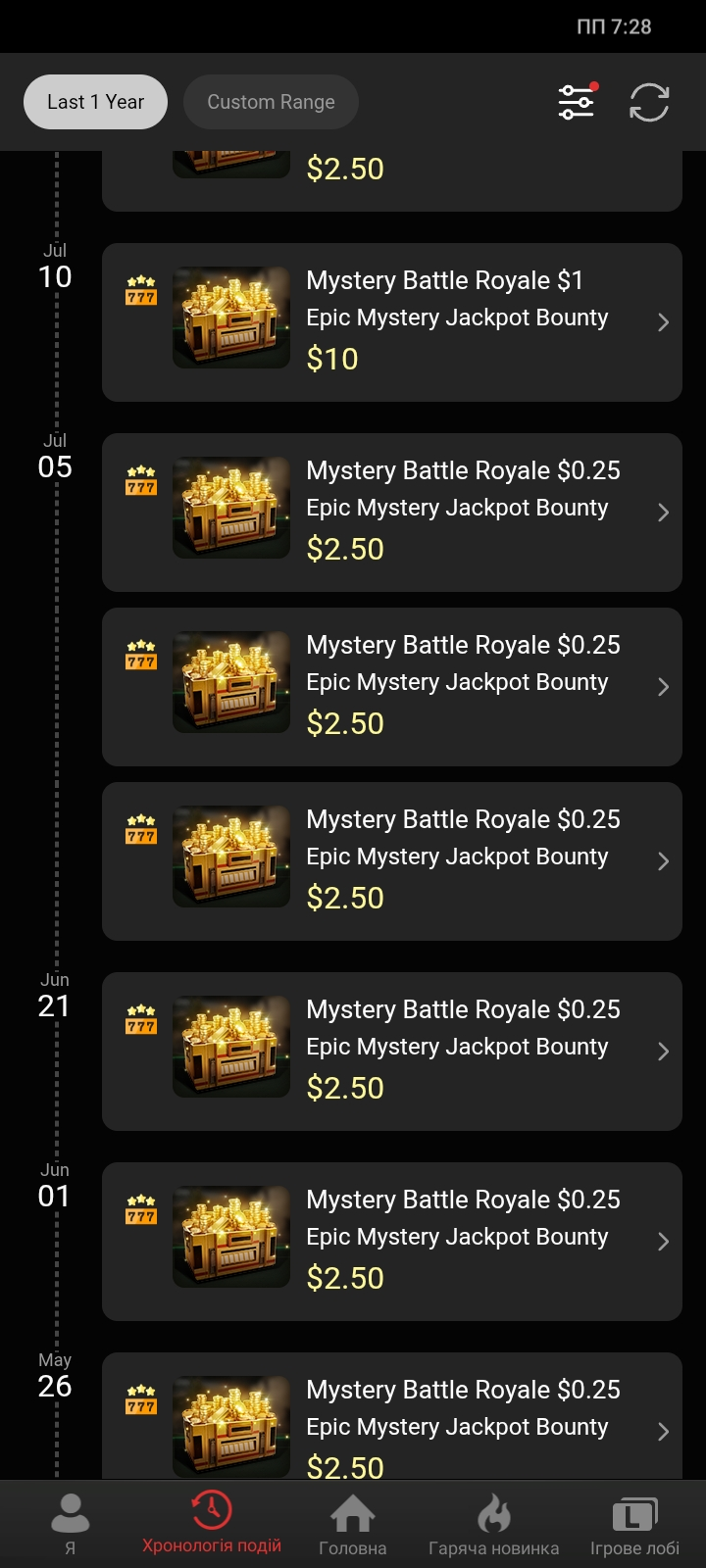
Task: Select the Jul 10 timeline date marker
Action: tap(55, 268)
